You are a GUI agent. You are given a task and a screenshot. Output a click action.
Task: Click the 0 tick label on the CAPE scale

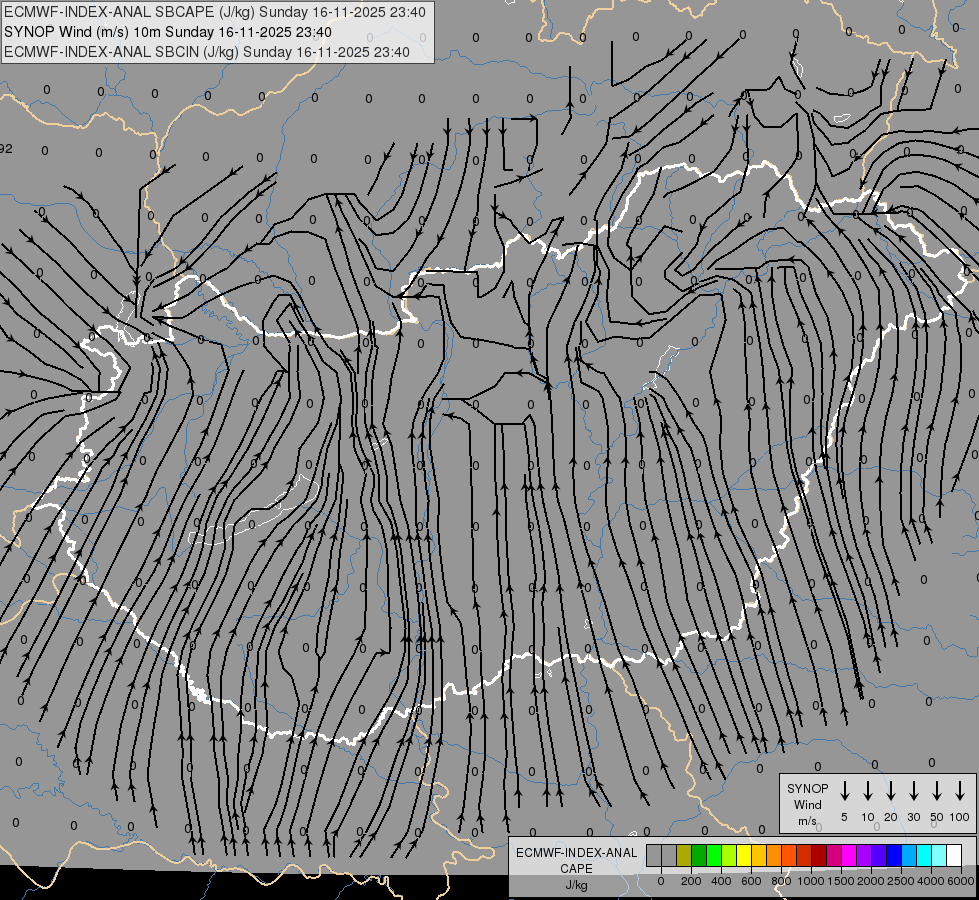pyautogui.click(x=661, y=881)
